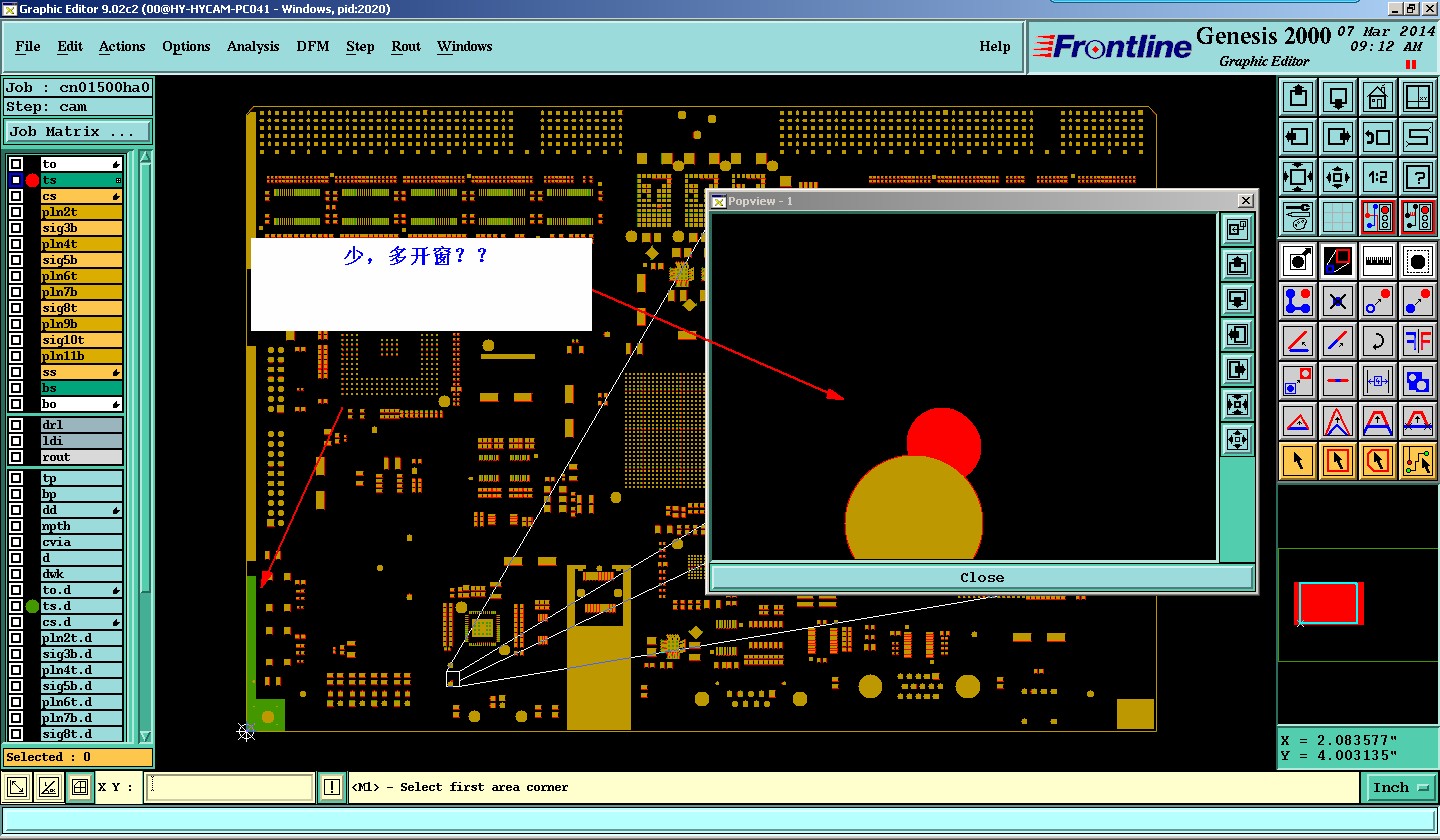Open the wrench and palette settings icon
This screenshot has height=840, width=1440.
[1298, 217]
